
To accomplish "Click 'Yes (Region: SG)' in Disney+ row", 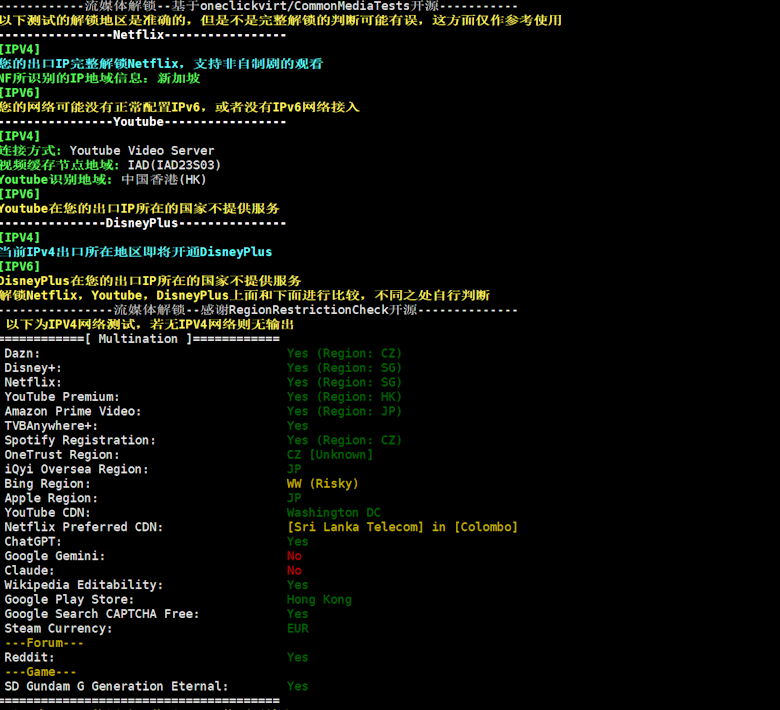I will tap(344, 368).
